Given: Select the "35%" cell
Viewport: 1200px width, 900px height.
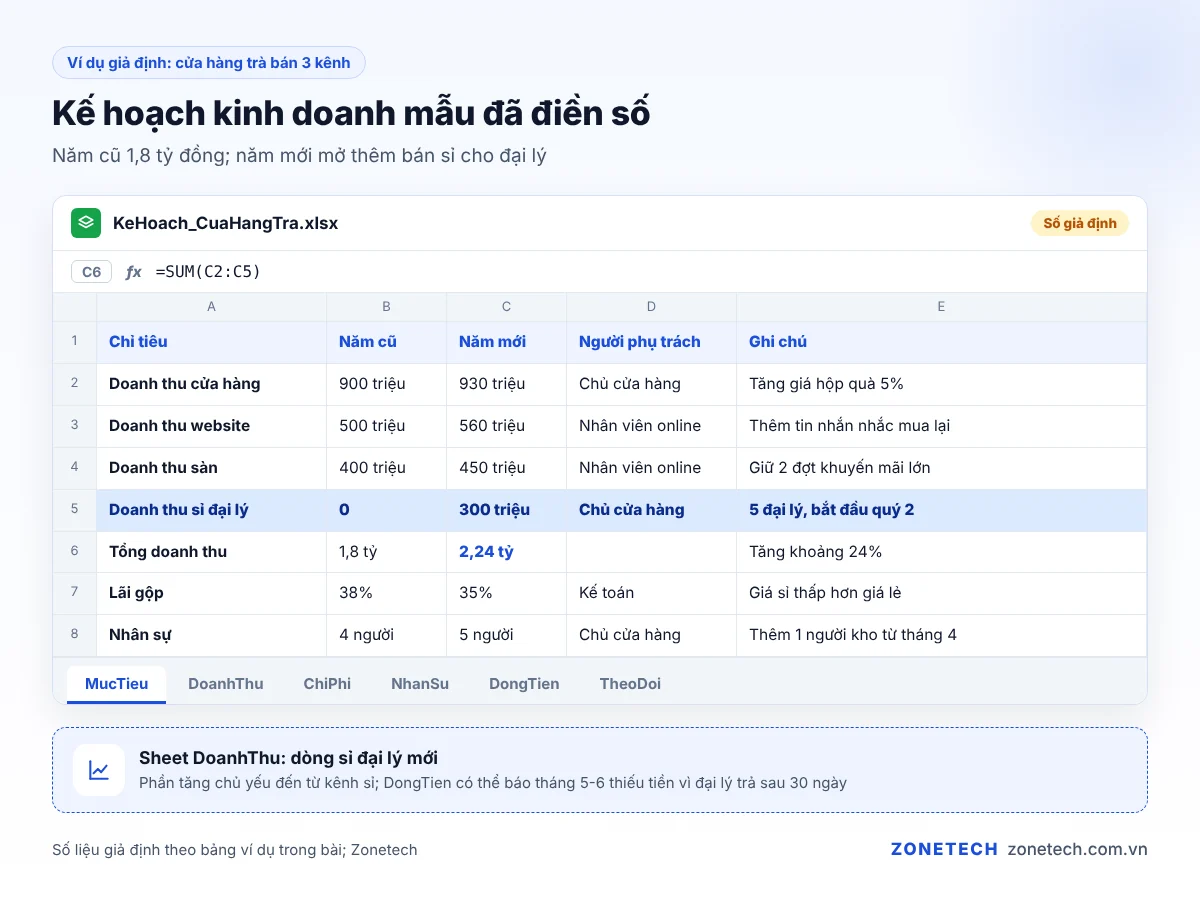Looking at the screenshot, I should (x=506, y=593).
